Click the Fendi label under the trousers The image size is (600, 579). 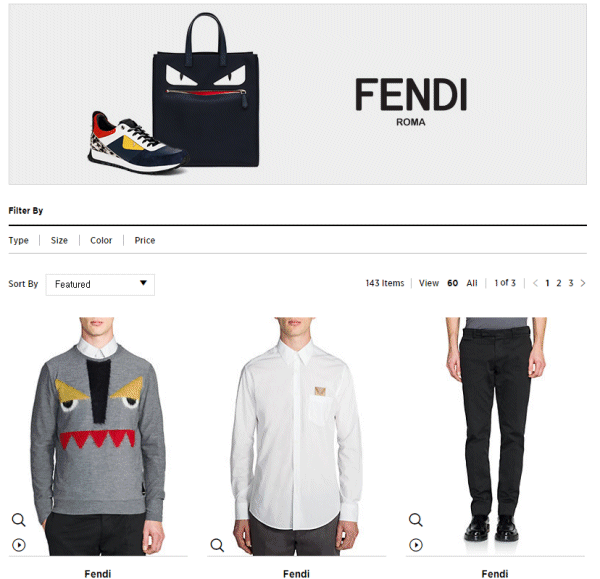click(495, 574)
